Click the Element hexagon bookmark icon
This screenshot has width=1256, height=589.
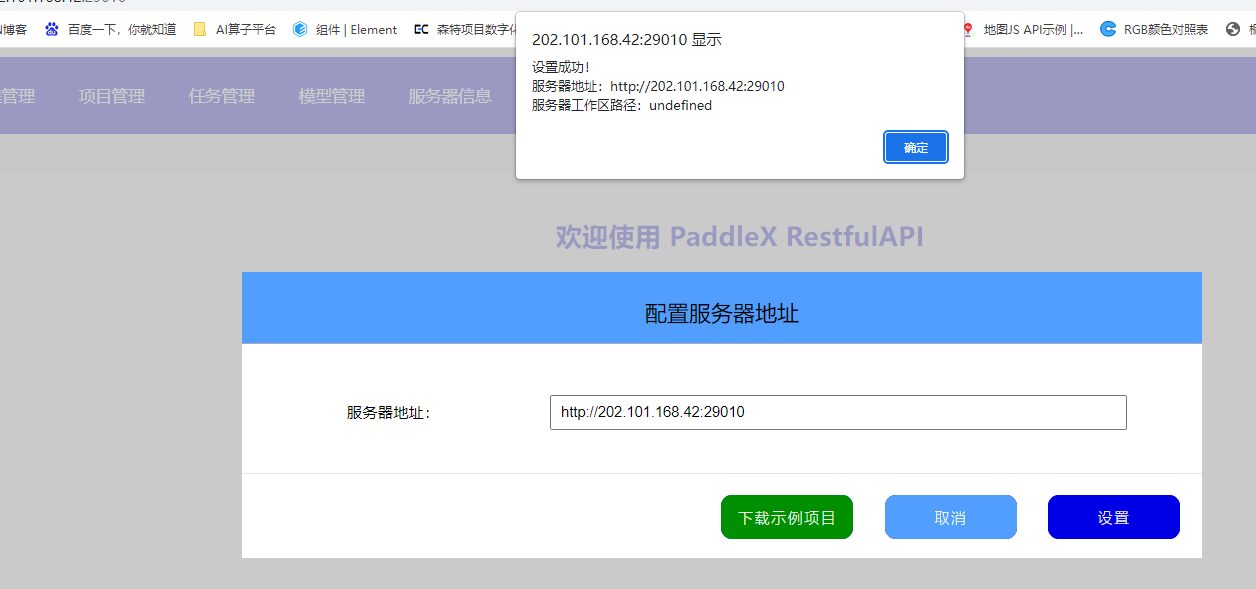coord(300,29)
